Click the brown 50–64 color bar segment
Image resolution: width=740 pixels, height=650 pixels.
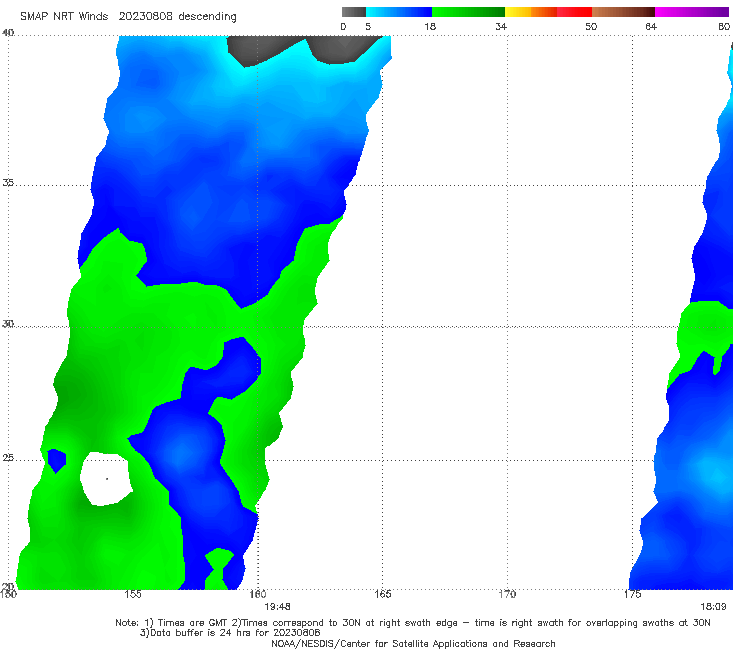(623, 12)
